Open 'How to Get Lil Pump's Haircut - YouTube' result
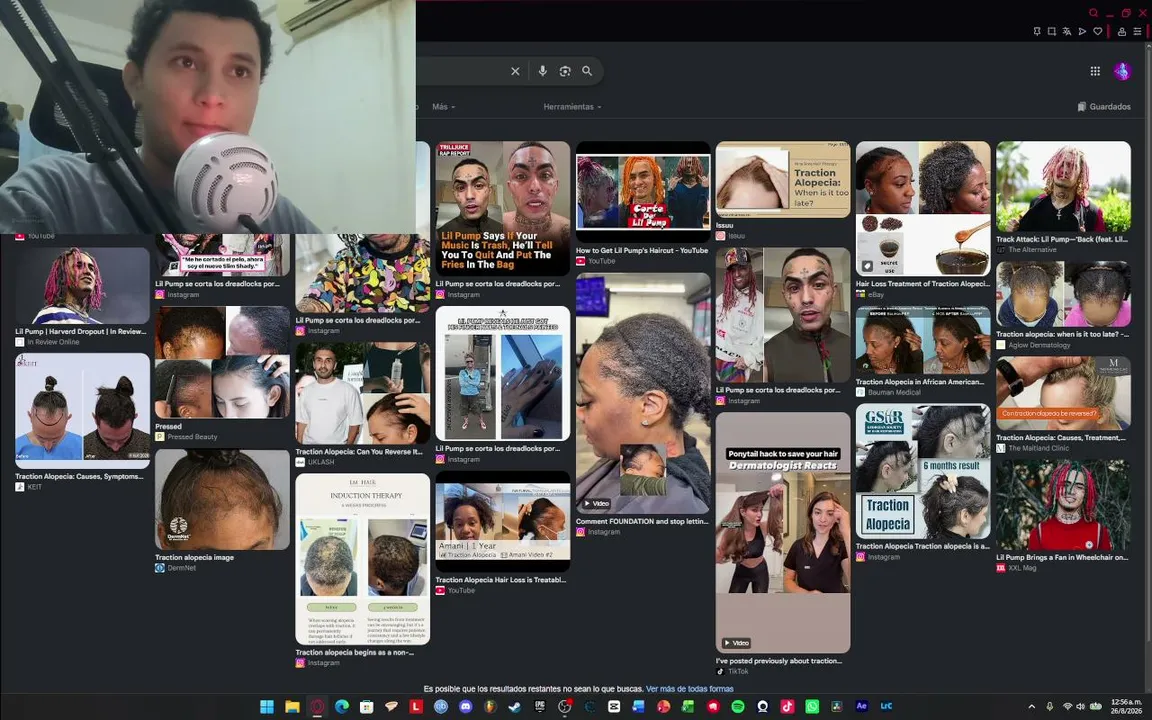Image resolution: width=1152 pixels, height=720 pixels. coord(642,251)
